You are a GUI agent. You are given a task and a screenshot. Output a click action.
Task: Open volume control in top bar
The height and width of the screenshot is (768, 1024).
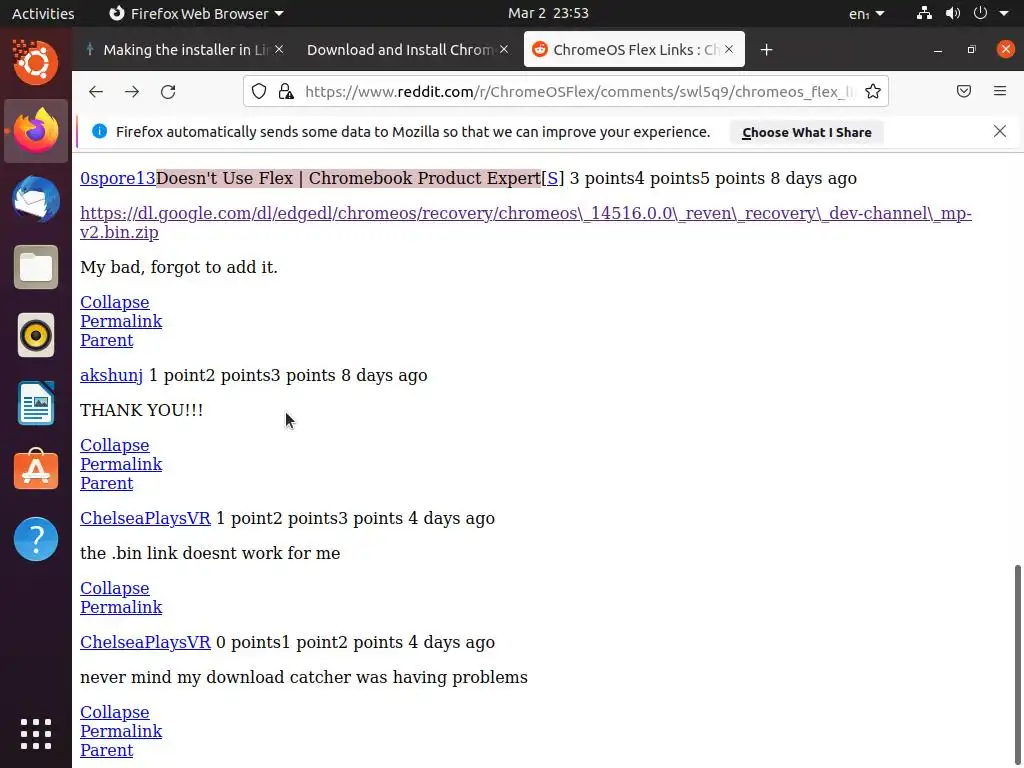pyautogui.click(x=953, y=13)
